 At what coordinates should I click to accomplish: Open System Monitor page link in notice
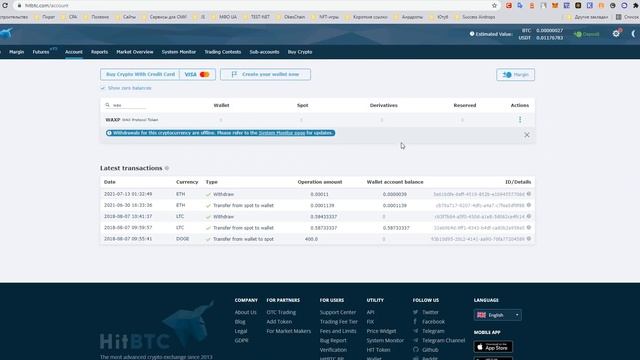coord(282,133)
